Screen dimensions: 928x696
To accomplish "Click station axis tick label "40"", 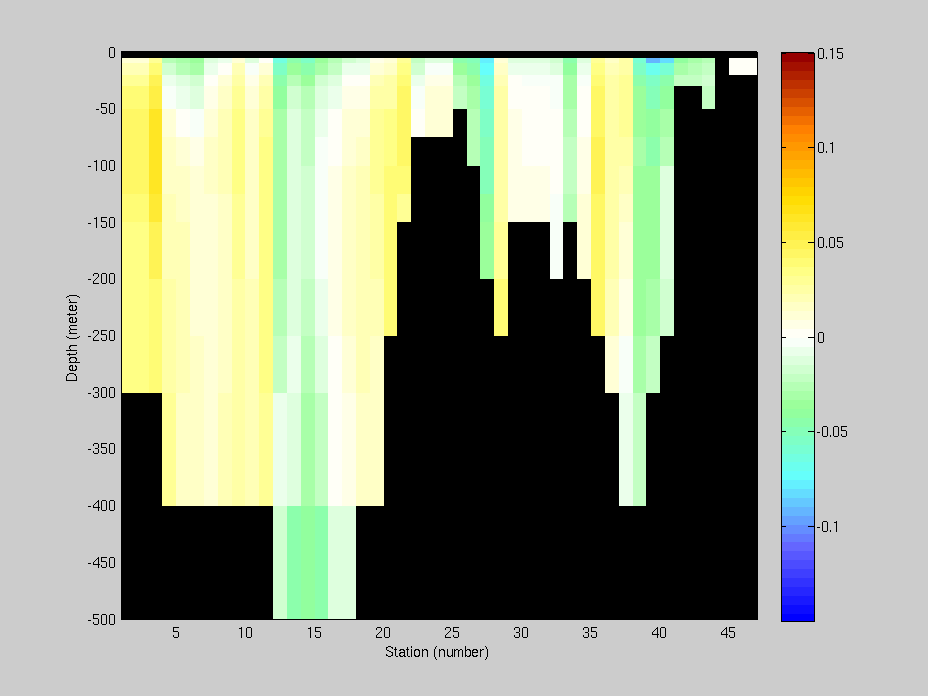I will tap(659, 633).
